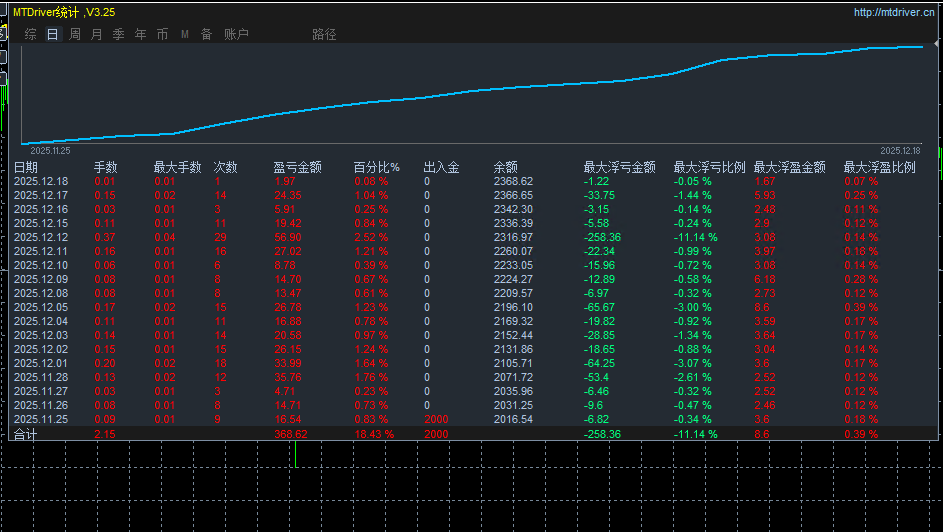The height and width of the screenshot is (532, 943).
Task: Click the 次数 column header
Action: coord(226,167)
